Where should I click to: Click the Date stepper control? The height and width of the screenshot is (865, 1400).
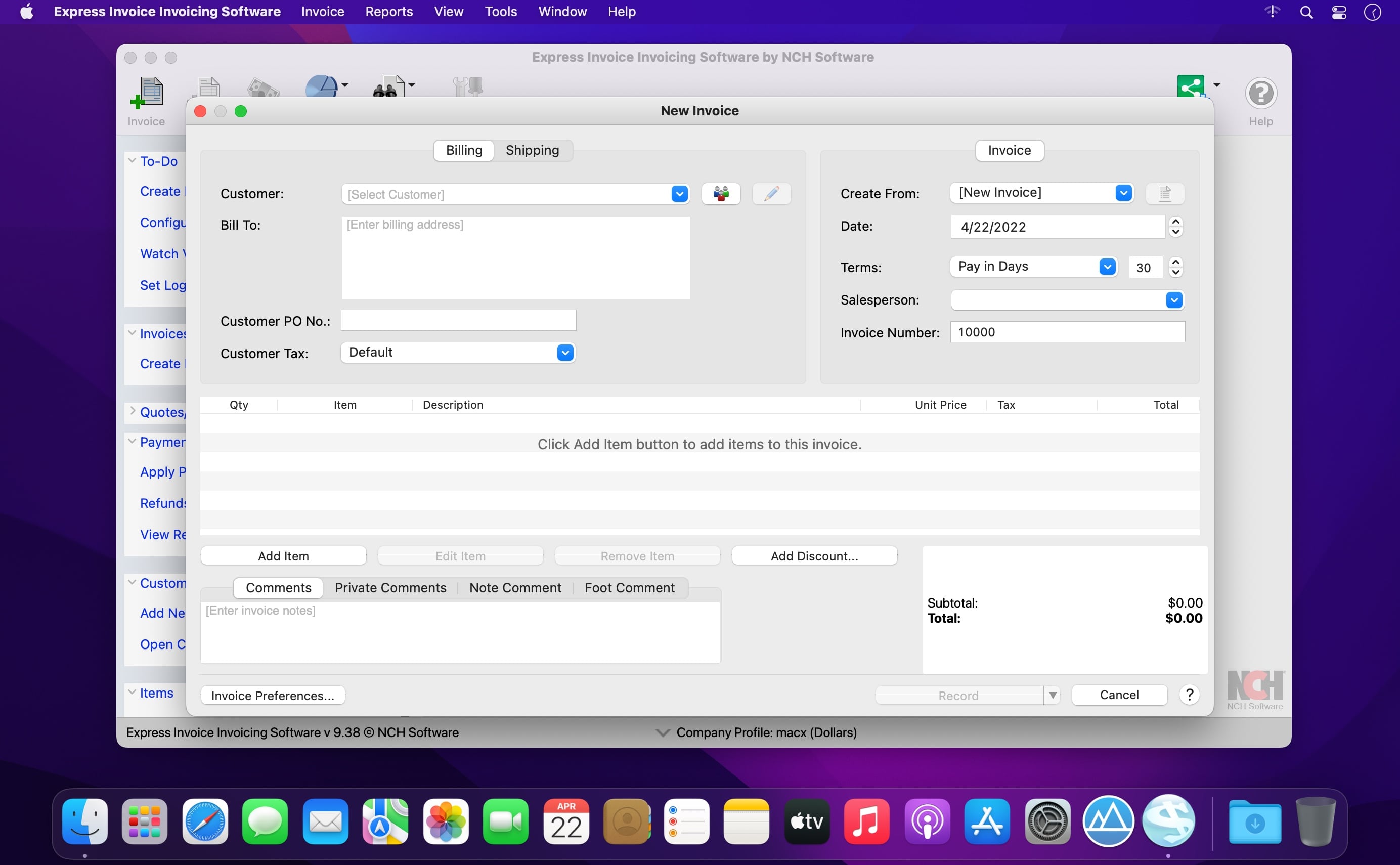point(1176,227)
